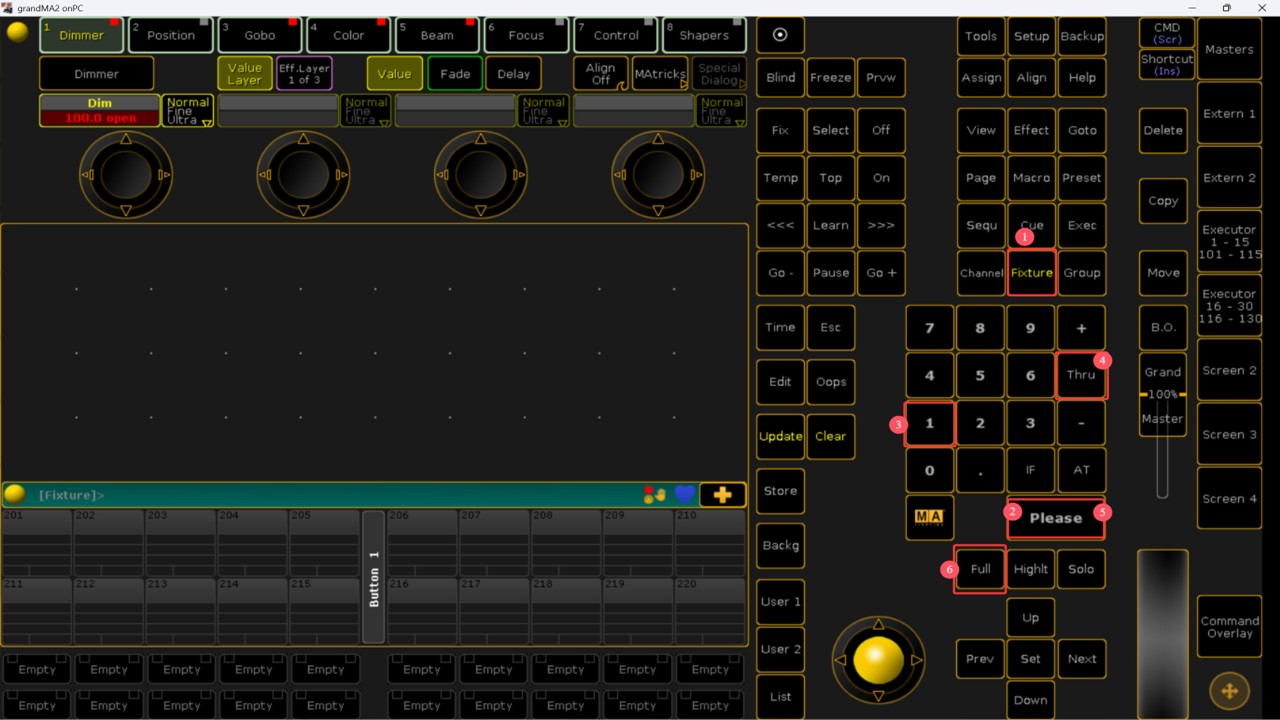Click the blue heart icon on command line
The height and width of the screenshot is (720, 1280).
pyautogui.click(x=685, y=495)
